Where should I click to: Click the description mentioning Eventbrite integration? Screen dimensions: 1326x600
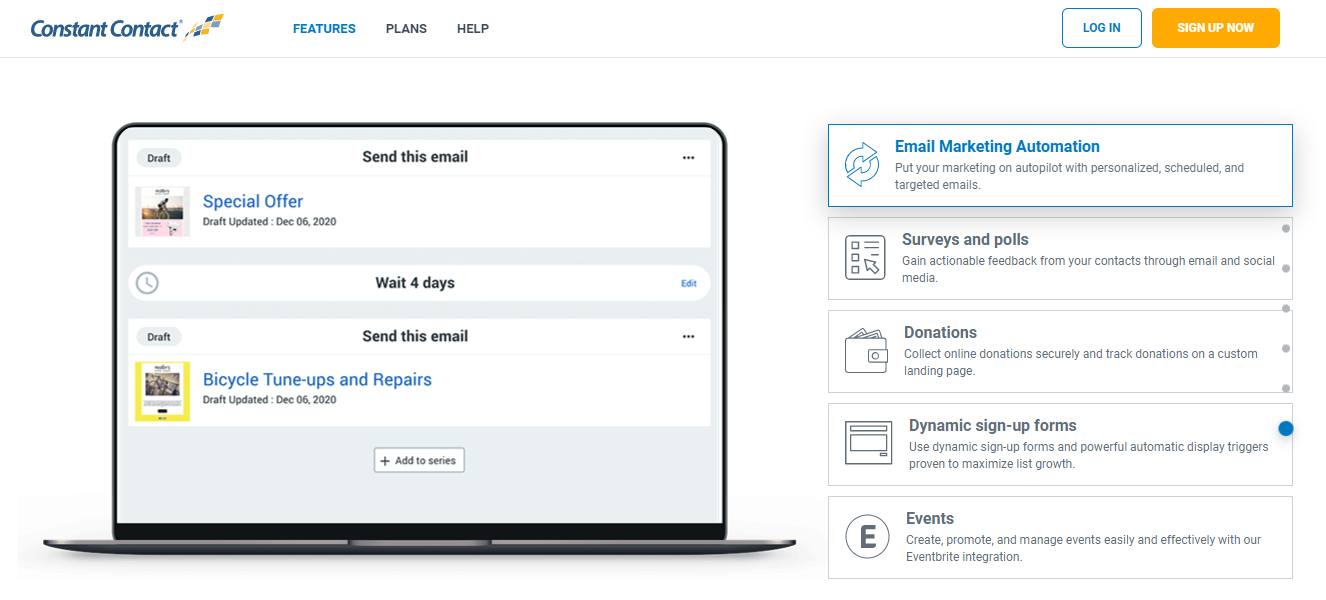pos(1084,548)
